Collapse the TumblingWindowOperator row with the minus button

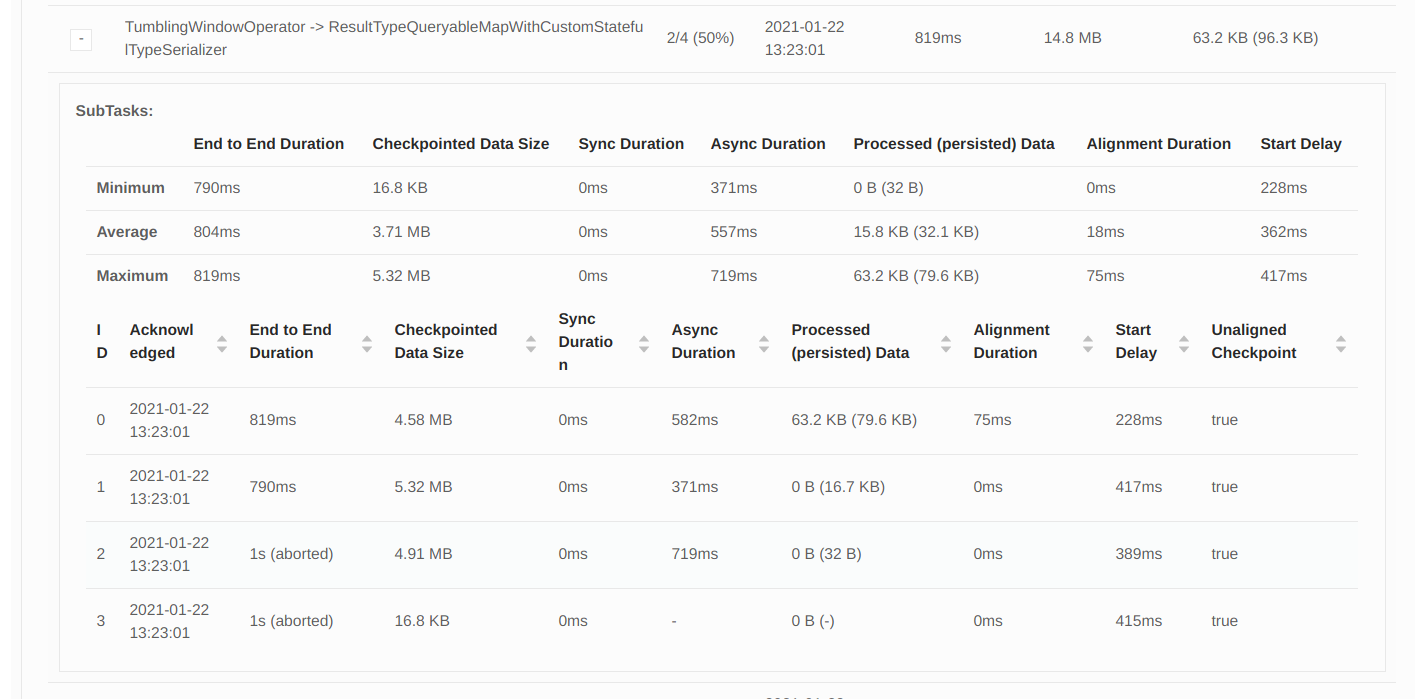tap(81, 39)
